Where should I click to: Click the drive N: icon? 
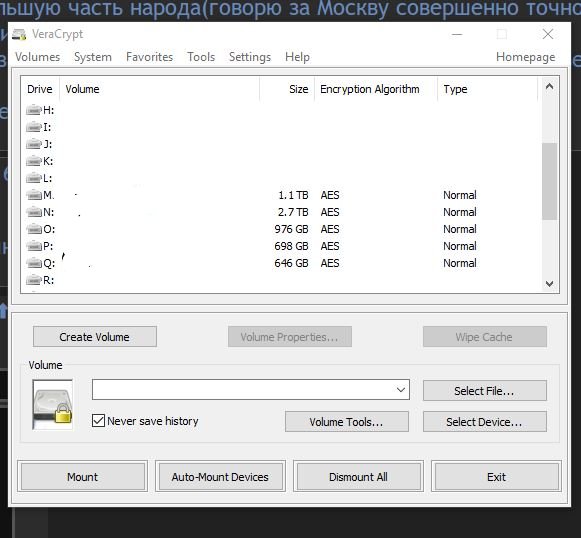click(x=34, y=212)
